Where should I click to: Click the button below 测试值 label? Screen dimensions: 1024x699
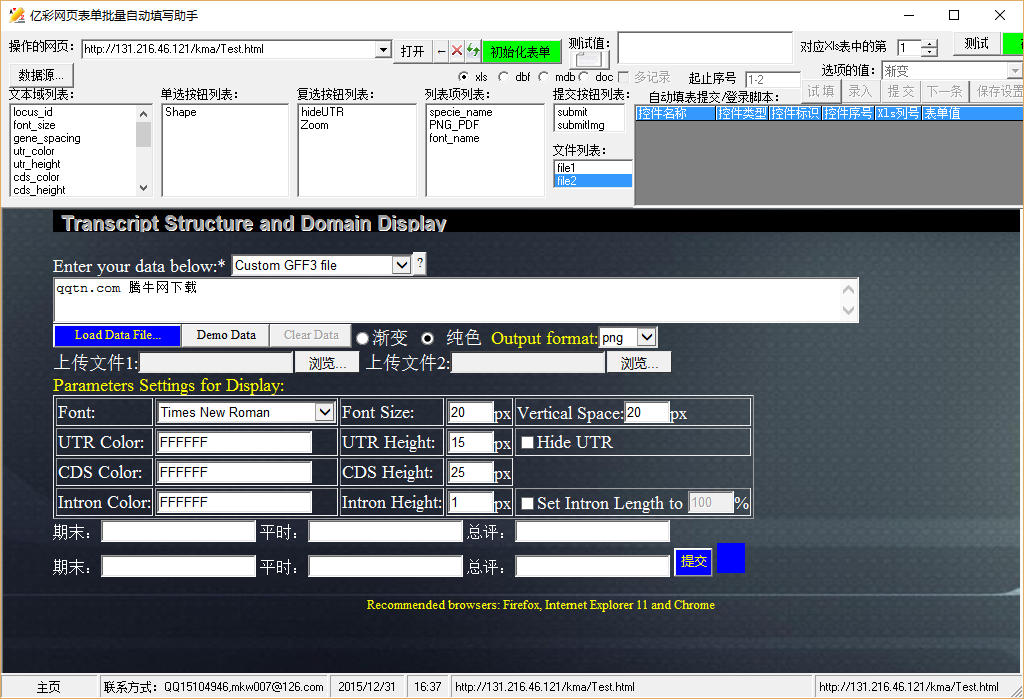coord(590,60)
